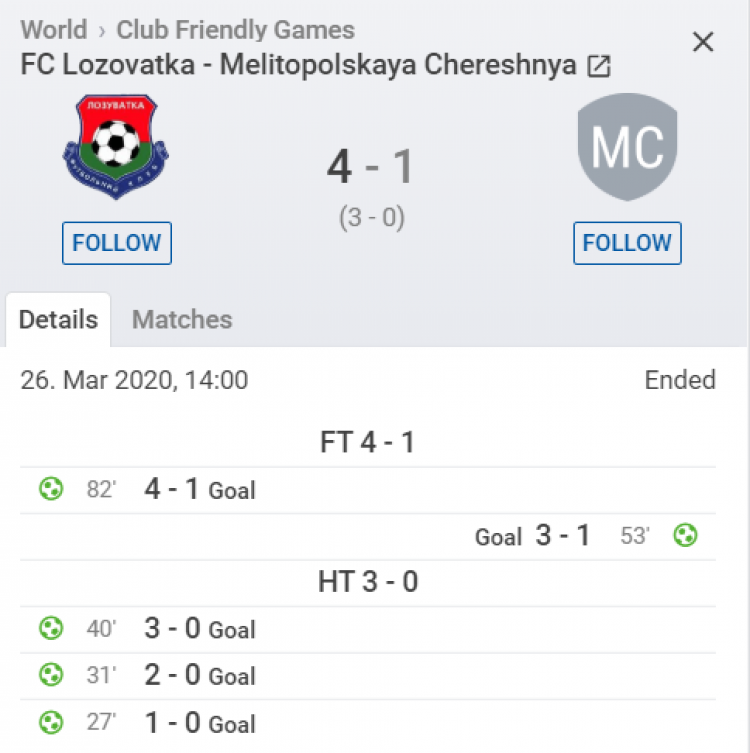The width and height of the screenshot is (750, 753).
Task: Open the World breadcrumb link
Action: [x=53, y=30]
